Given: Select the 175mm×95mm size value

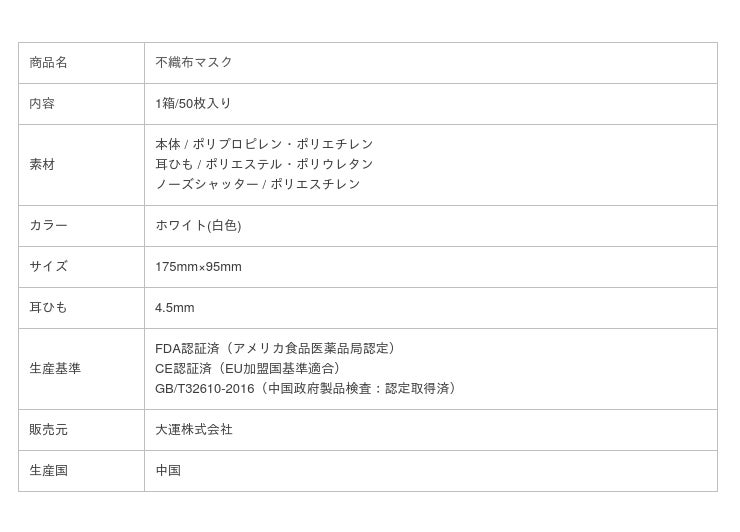Looking at the screenshot, I should (x=198, y=267).
